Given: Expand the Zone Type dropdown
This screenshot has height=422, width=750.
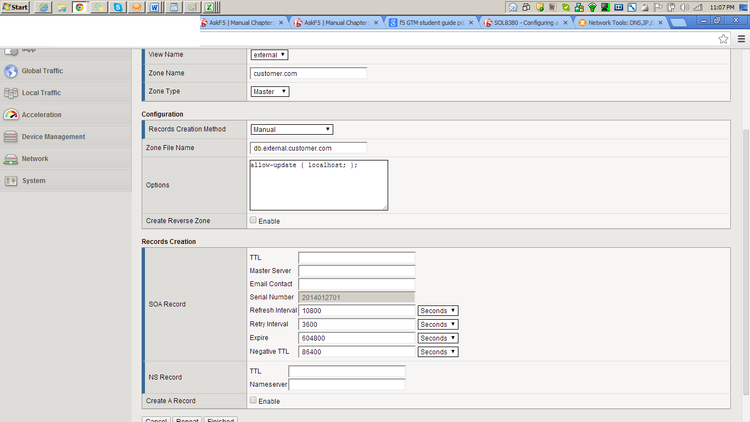Looking at the screenshot, I should 269,92.
